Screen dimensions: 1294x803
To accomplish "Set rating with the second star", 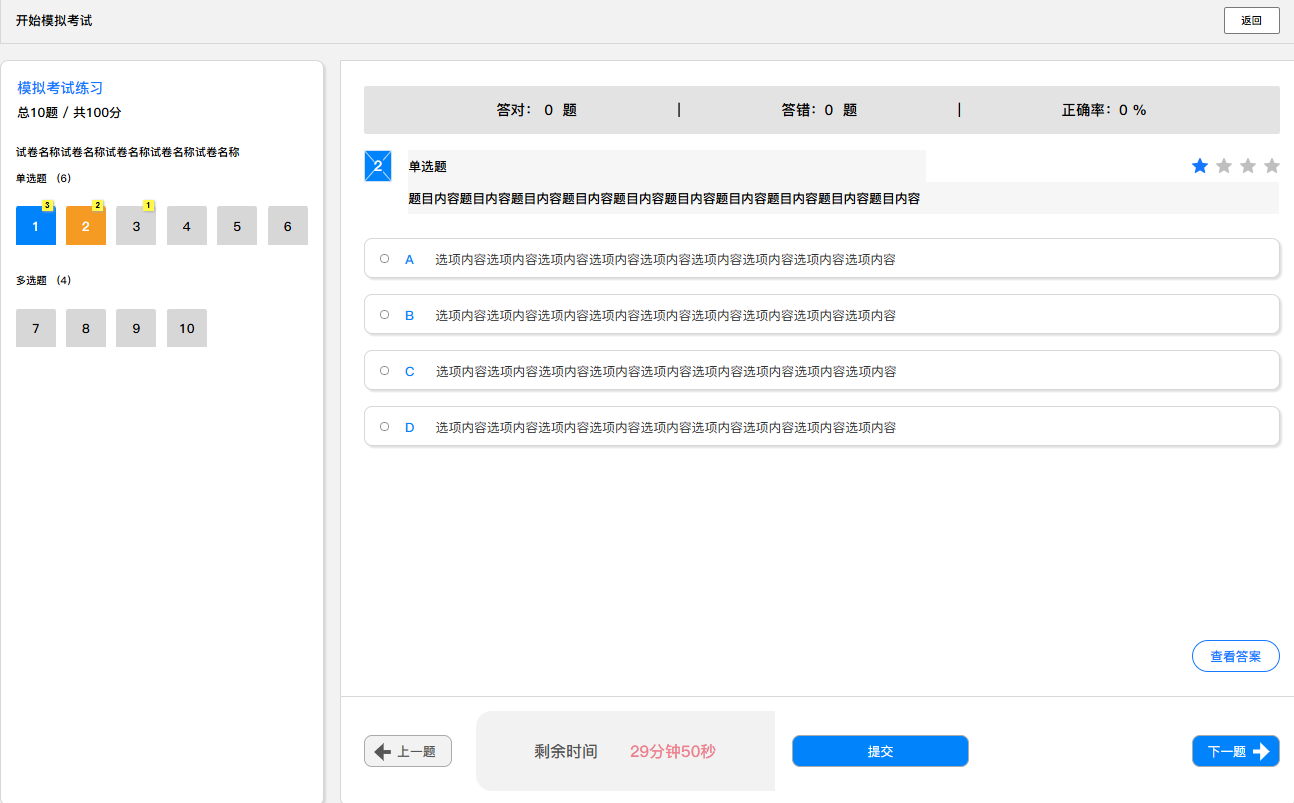I will point(1224,166).
